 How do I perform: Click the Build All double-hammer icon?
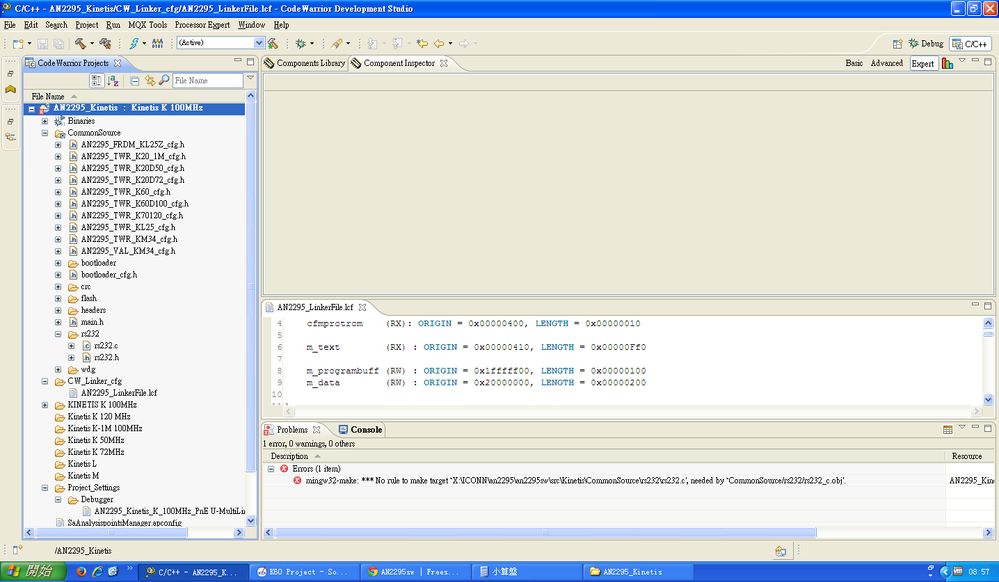point(106,43)
